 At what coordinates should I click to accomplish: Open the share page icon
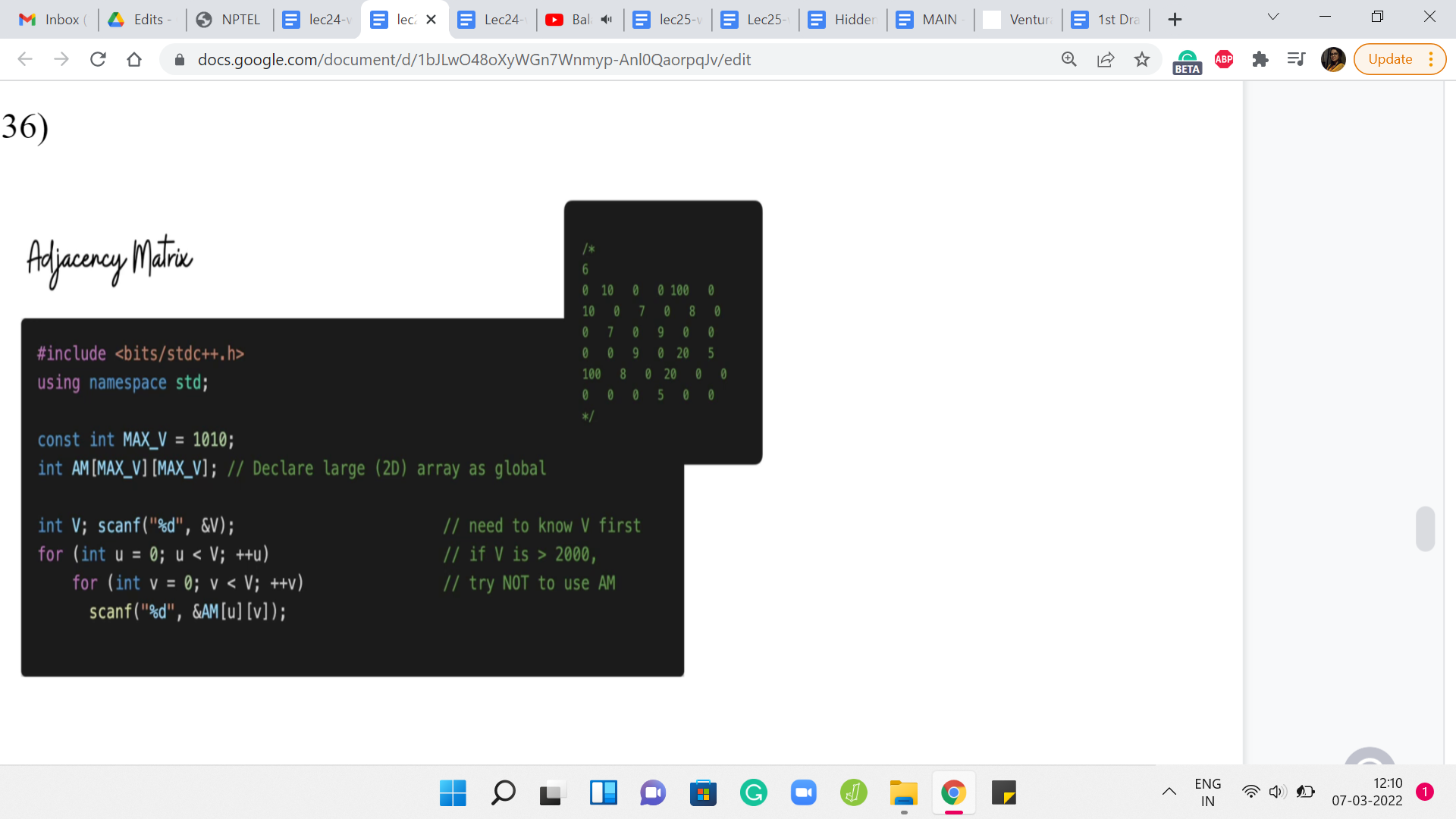tap(1106, 59)
